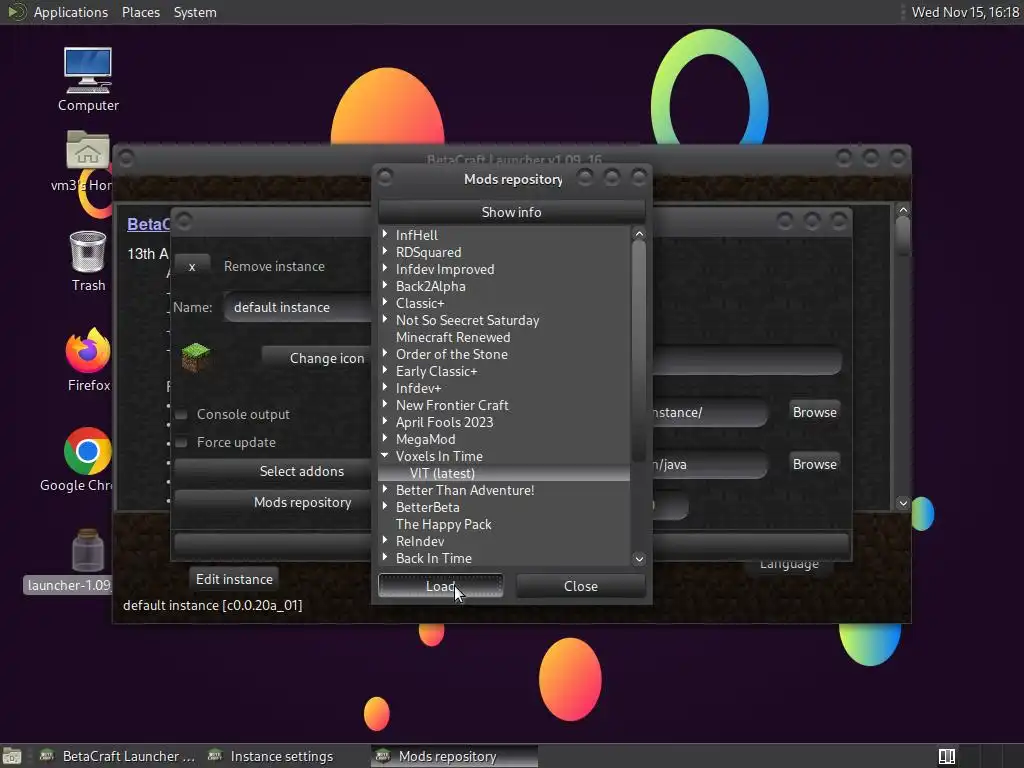The width and height of the screenshot is (1024, 768).
Task: Select the Minecraft Renewed entry
Action: (x=453, y=337)
